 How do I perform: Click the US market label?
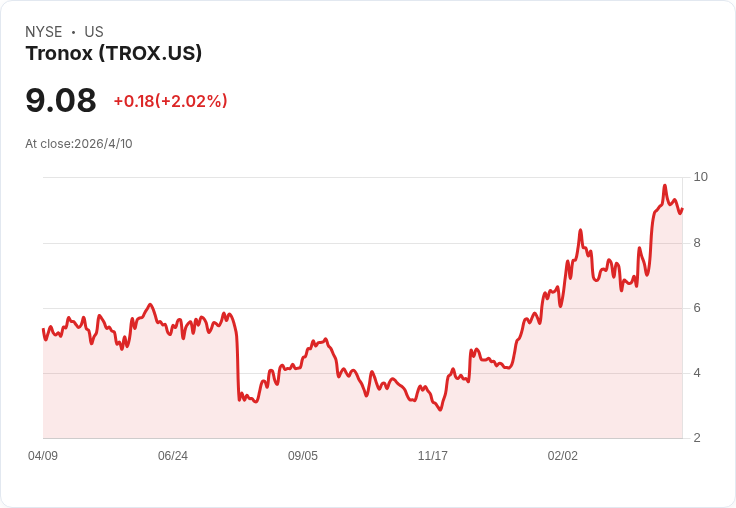click(94, 32)
